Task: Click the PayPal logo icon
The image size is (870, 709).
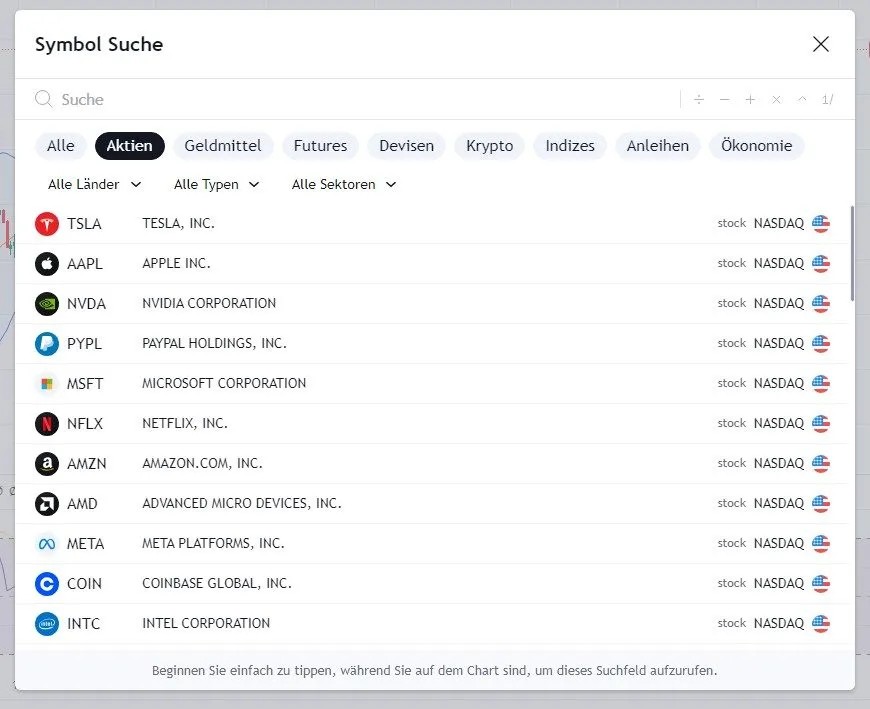Action: 47,344
